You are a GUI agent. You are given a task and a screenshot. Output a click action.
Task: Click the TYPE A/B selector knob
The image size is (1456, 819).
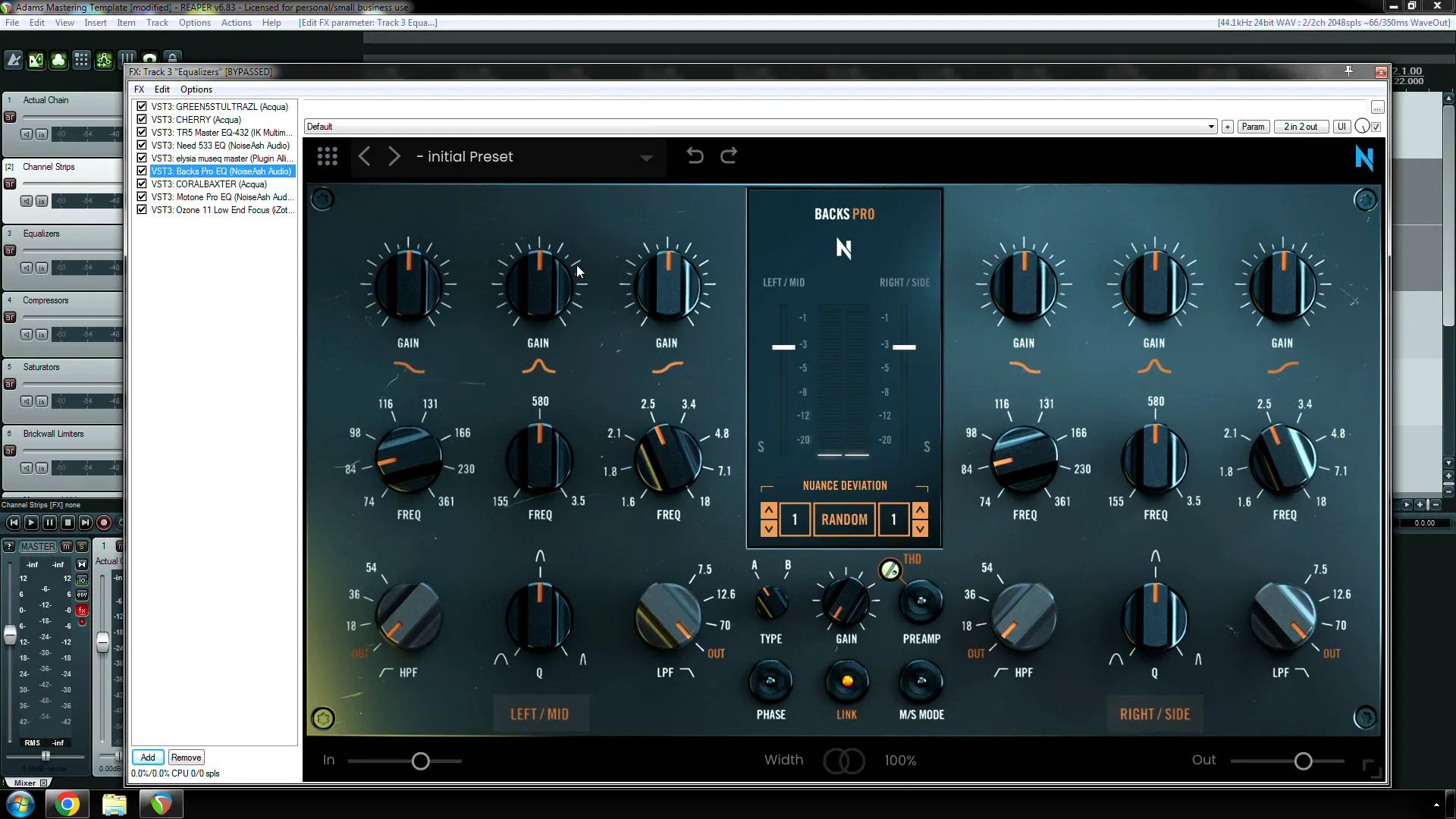click(771, 603)
